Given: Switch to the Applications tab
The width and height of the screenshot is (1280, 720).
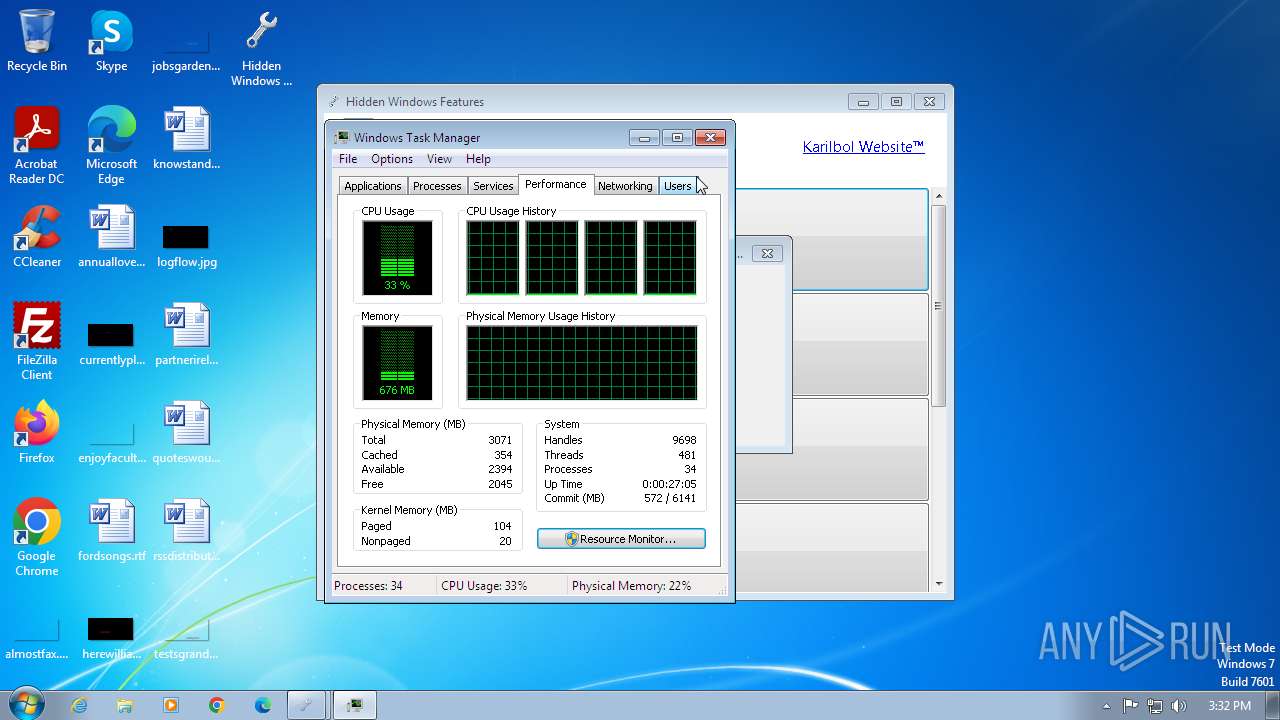Looking at the screenshot, I should (373, 186).
